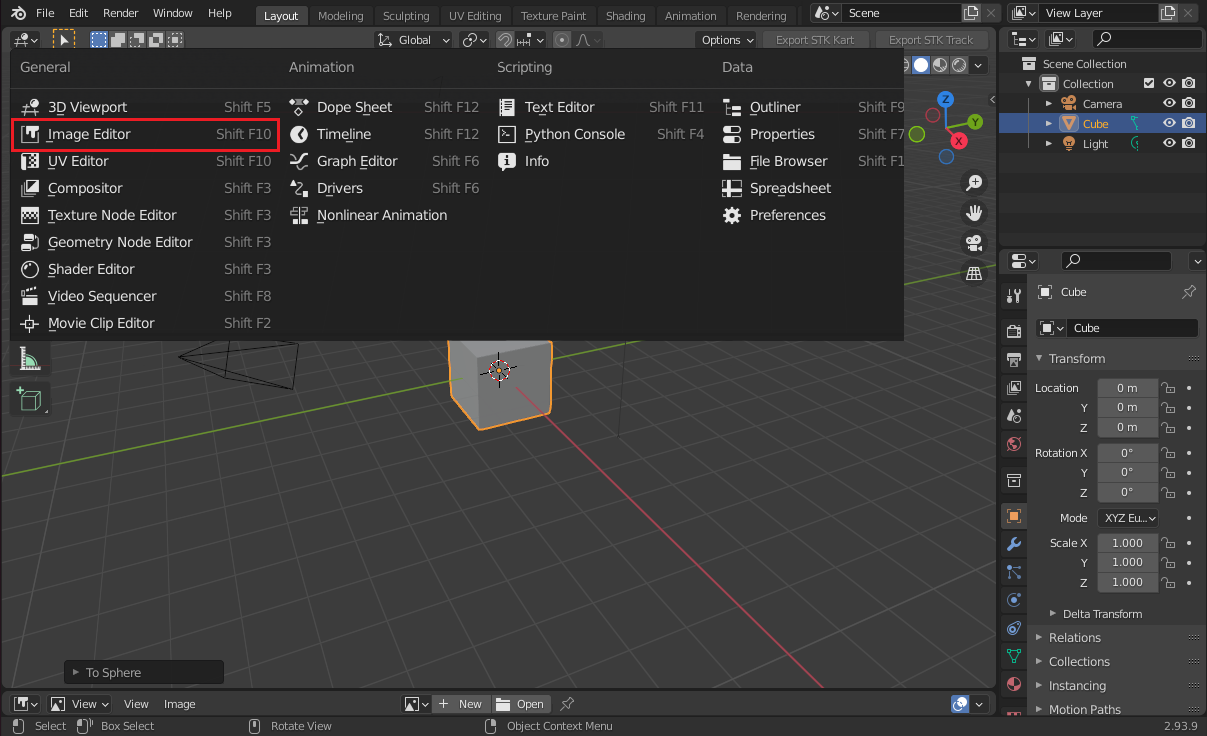The image size is (1207, 736).
Task: Select Image Editor from the editor type menu
Action: (x=89, y=134)
